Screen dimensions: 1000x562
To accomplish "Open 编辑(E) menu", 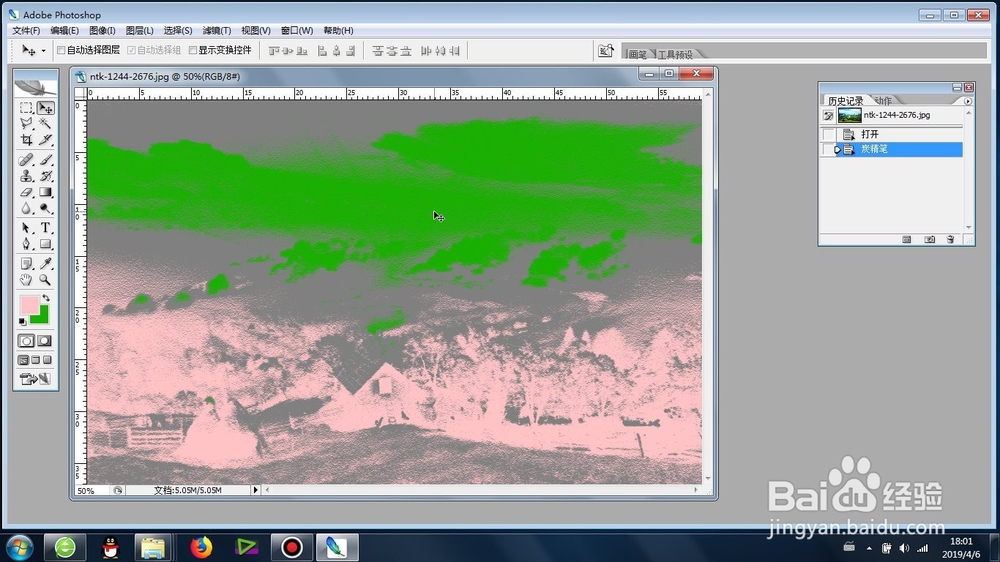I will pos(64,30).
